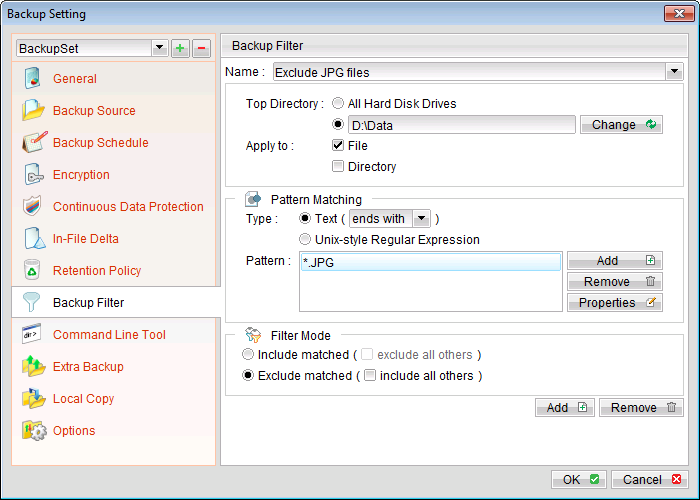Check Apply to Directory checkbox
The width and height of the screenshot is (700, 500).
pos(338,166)
